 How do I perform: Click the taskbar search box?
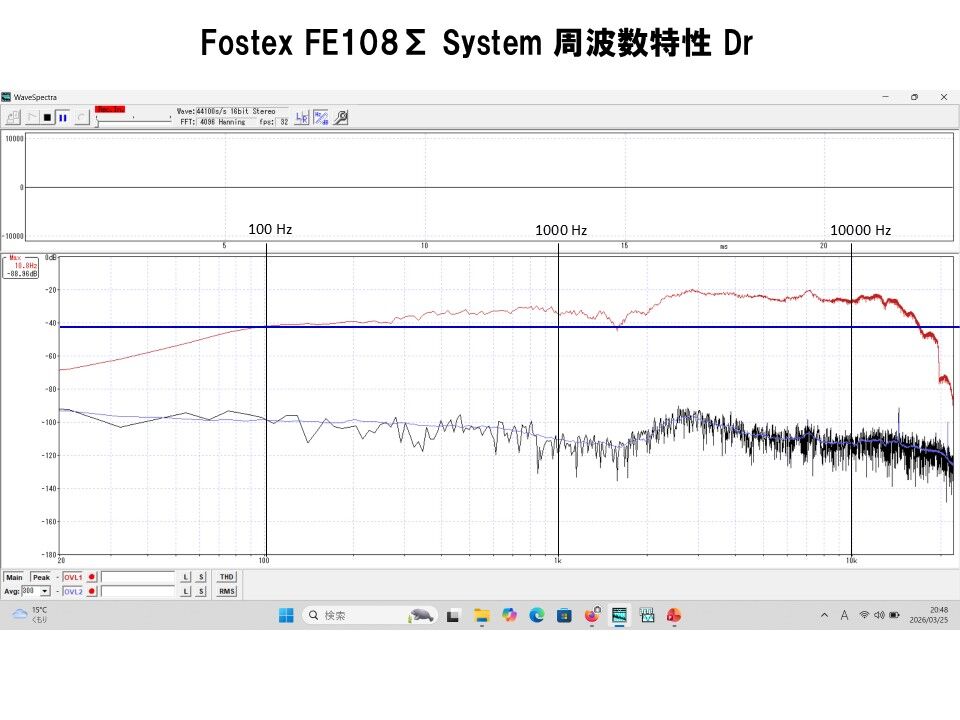click(370, 615)
